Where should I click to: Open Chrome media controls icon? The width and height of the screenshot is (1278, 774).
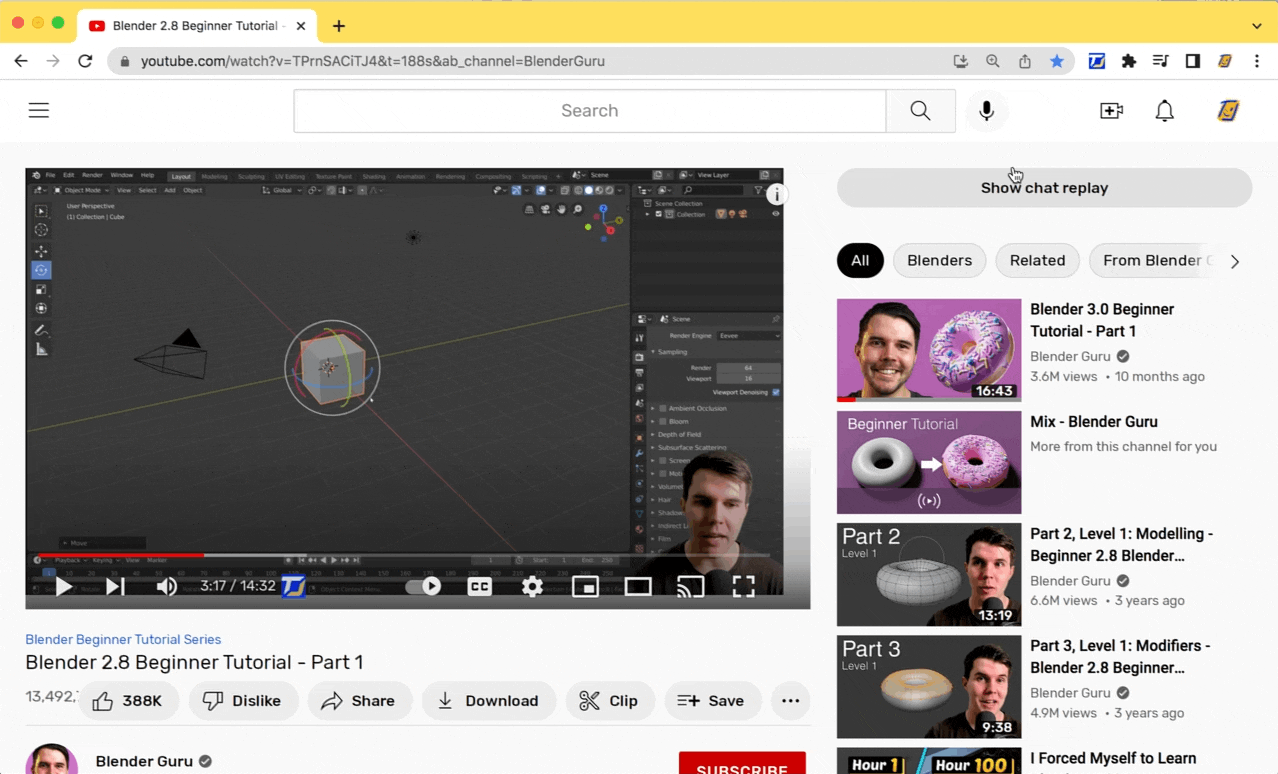pos(1161,61)
